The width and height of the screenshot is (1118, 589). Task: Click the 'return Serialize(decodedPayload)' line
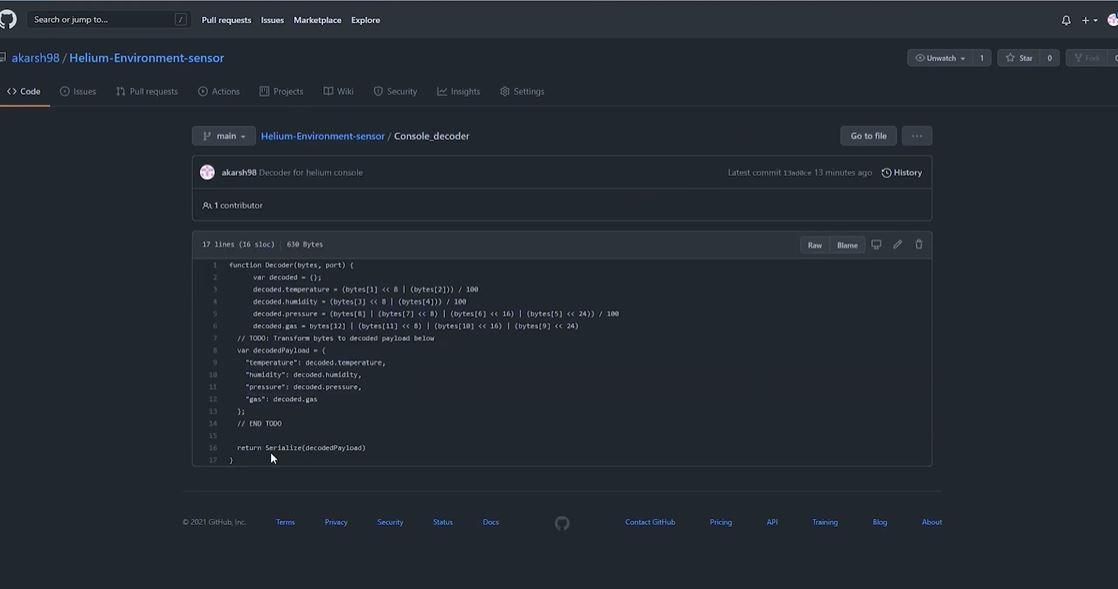[301, 448]
